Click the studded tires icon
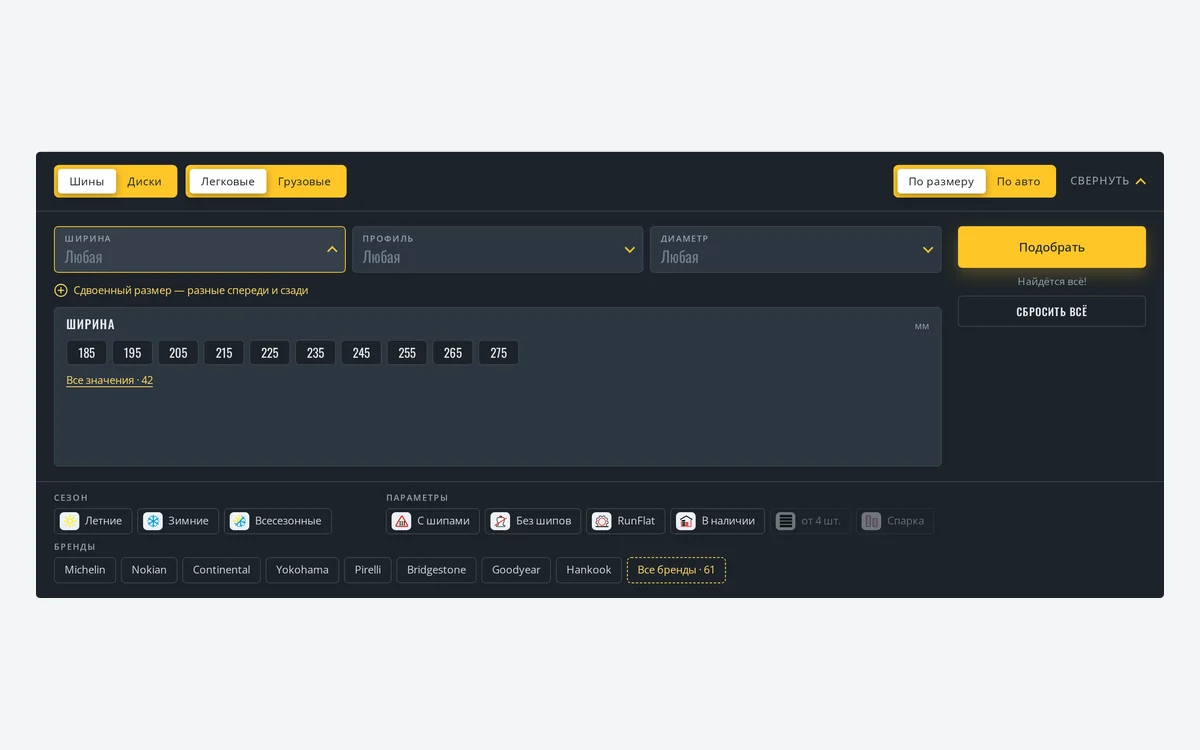Screen dimensions: 1200x750 [402, 521]
